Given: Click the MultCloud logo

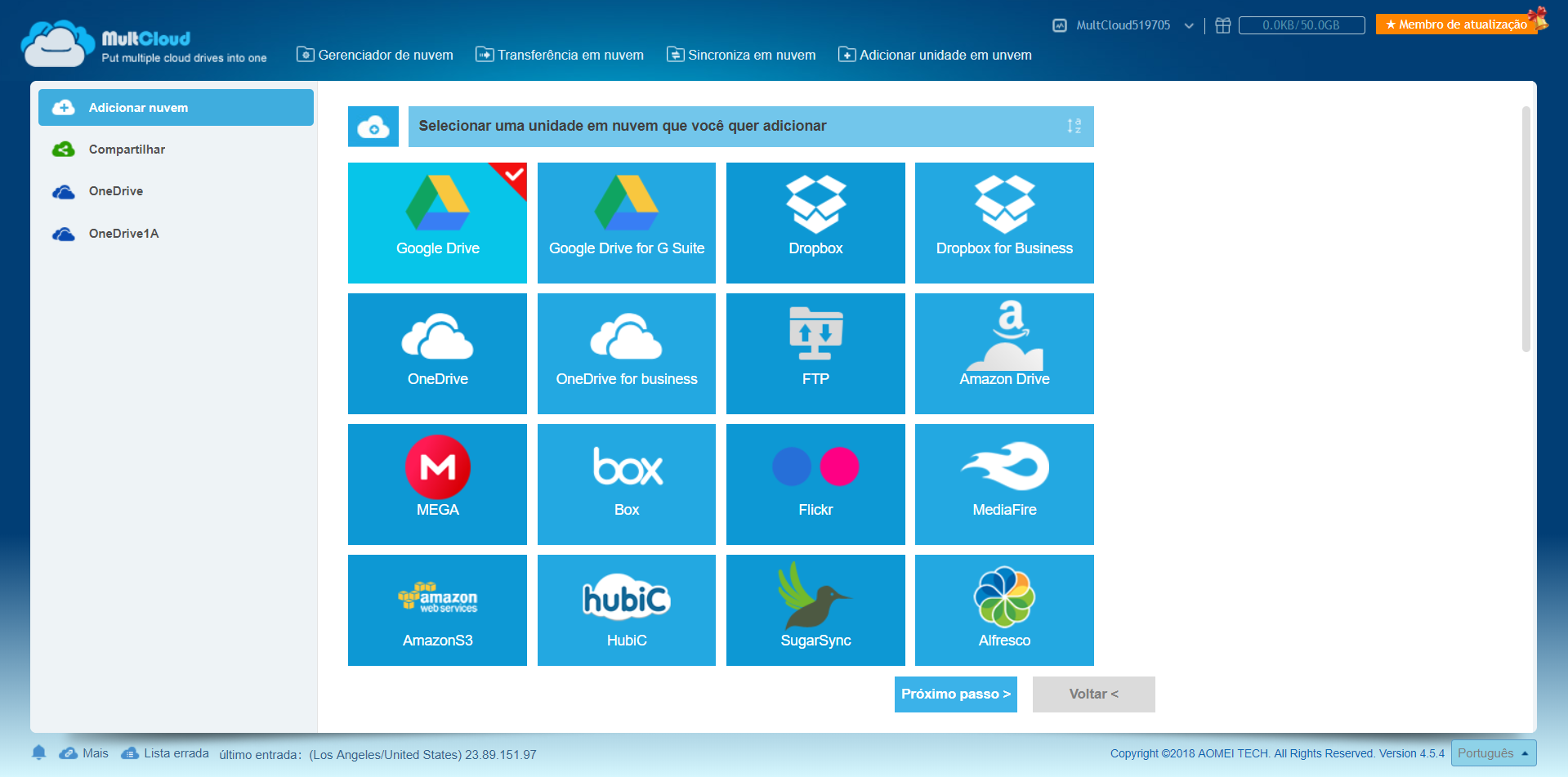Looking at the screenshot, I should pyautogui.click(x=145, y=44).
